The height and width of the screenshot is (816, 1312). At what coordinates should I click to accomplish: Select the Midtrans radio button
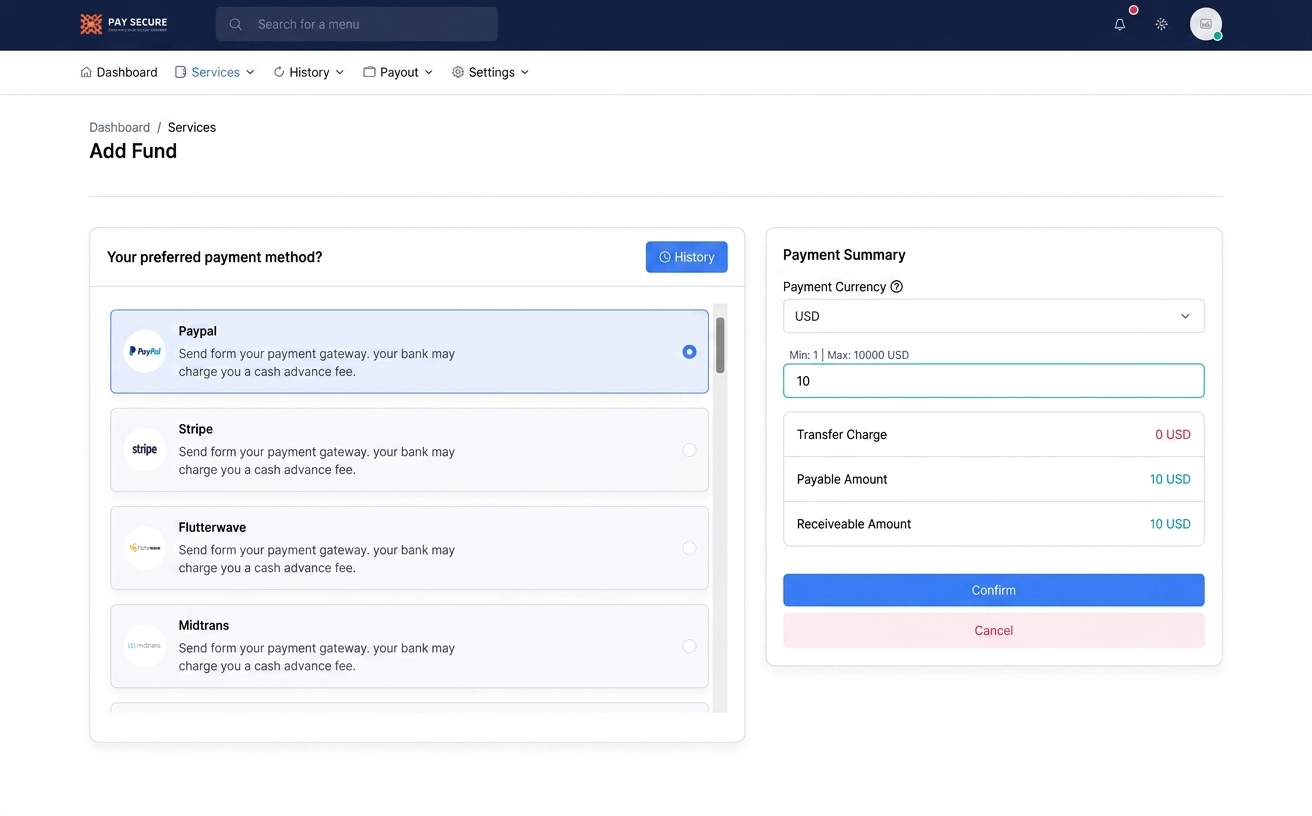coord(689,645)
